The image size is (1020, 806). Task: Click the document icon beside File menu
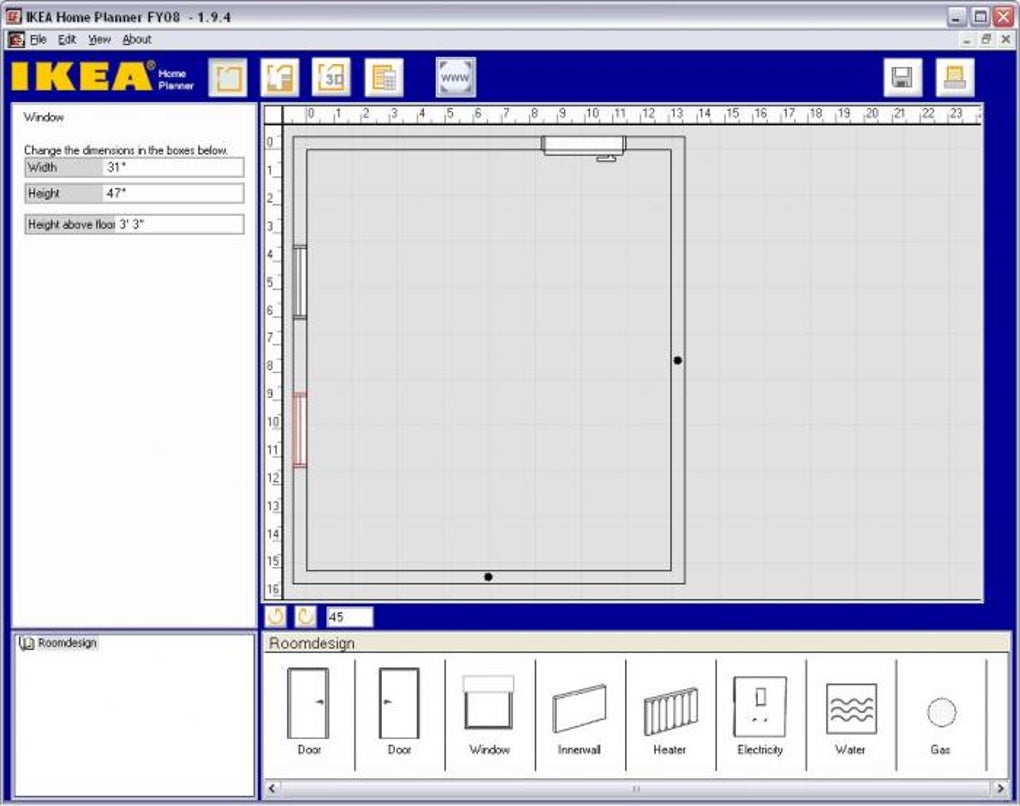[x=16, y=40]
